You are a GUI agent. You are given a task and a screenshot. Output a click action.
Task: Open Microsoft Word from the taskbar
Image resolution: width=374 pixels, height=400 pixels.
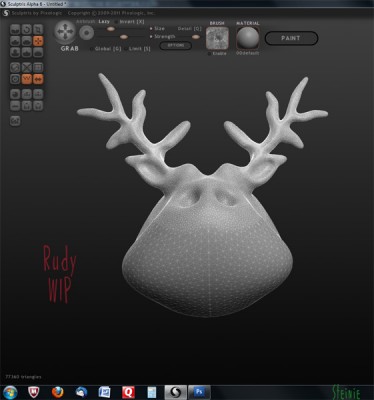[105, 393]
